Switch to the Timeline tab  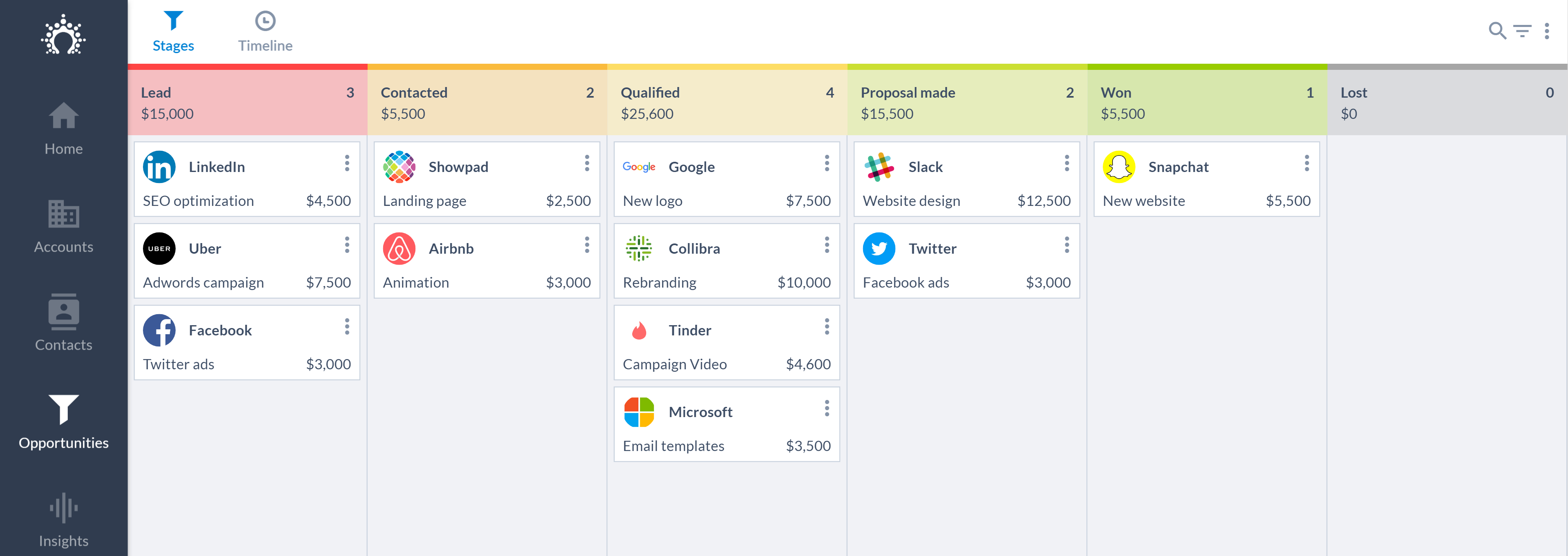tap(265, 32)
